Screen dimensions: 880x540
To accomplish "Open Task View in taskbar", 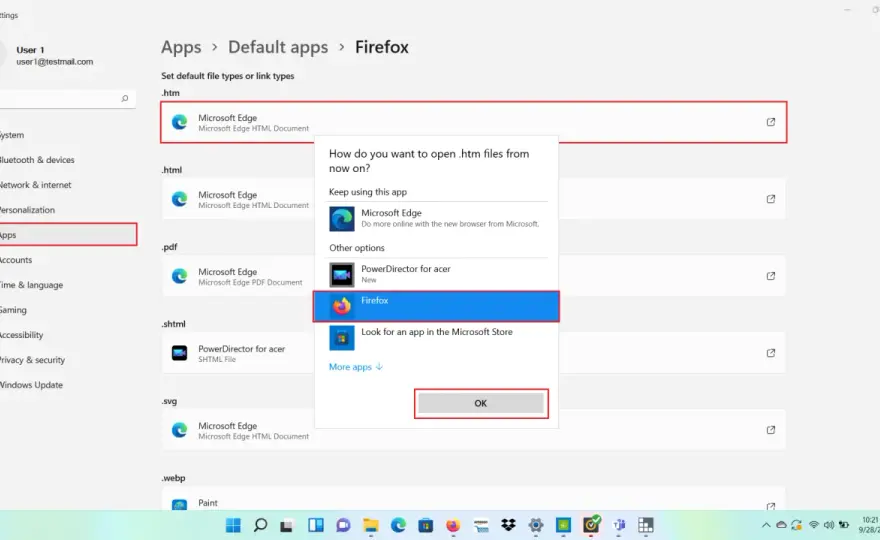I will click(x=287, y=525).
